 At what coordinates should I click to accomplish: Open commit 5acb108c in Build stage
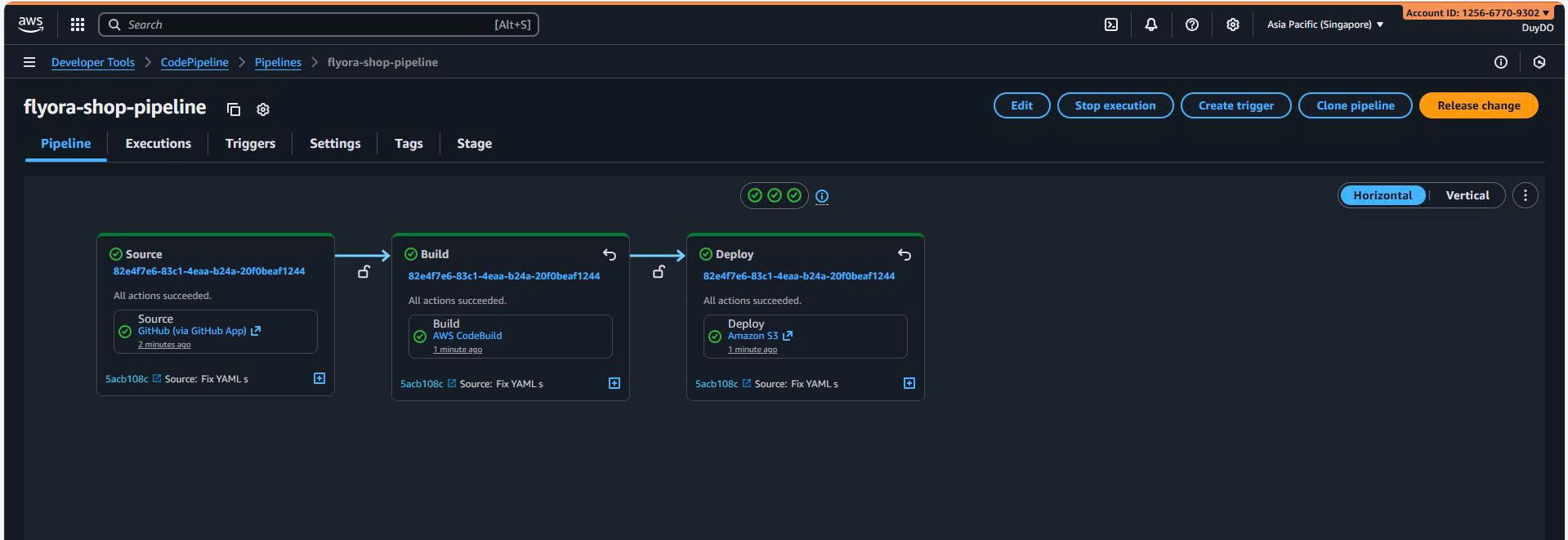pyautogui.click(x=428, y=384)
